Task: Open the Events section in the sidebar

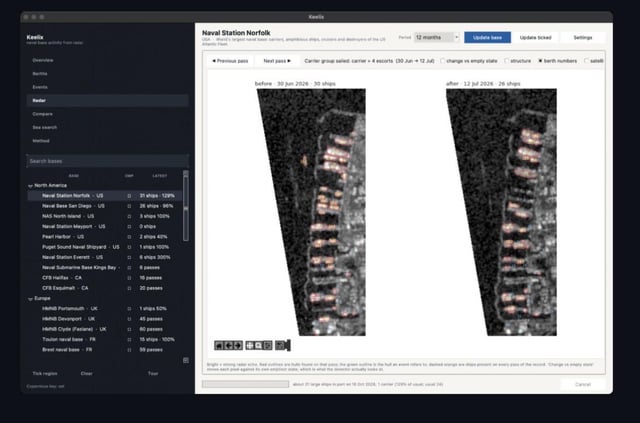Action: click(108, 87)
